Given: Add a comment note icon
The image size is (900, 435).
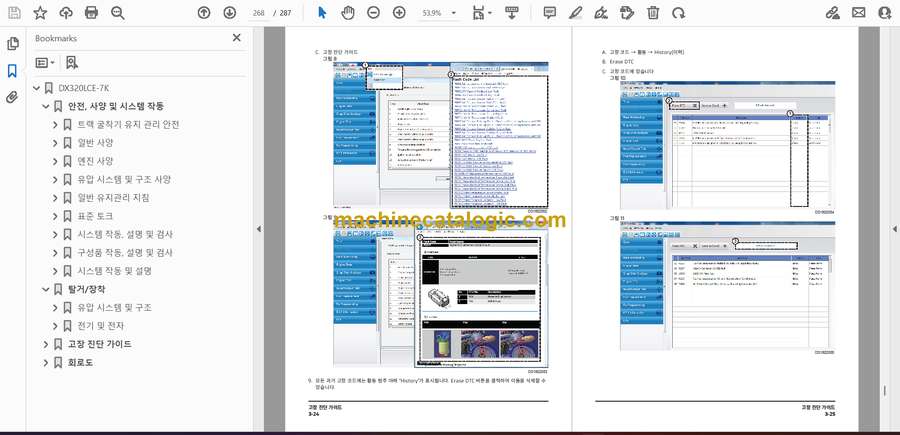Looking at the screenshot, I should pos(550,13).
